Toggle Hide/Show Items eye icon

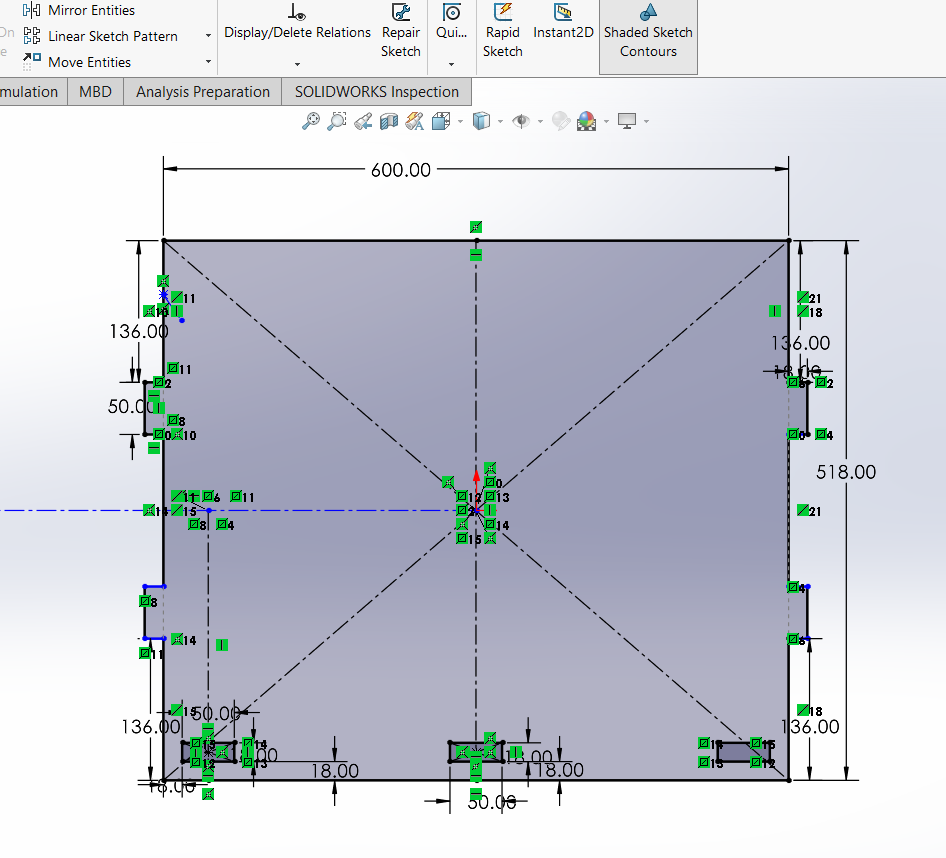[x=520, y=121]
